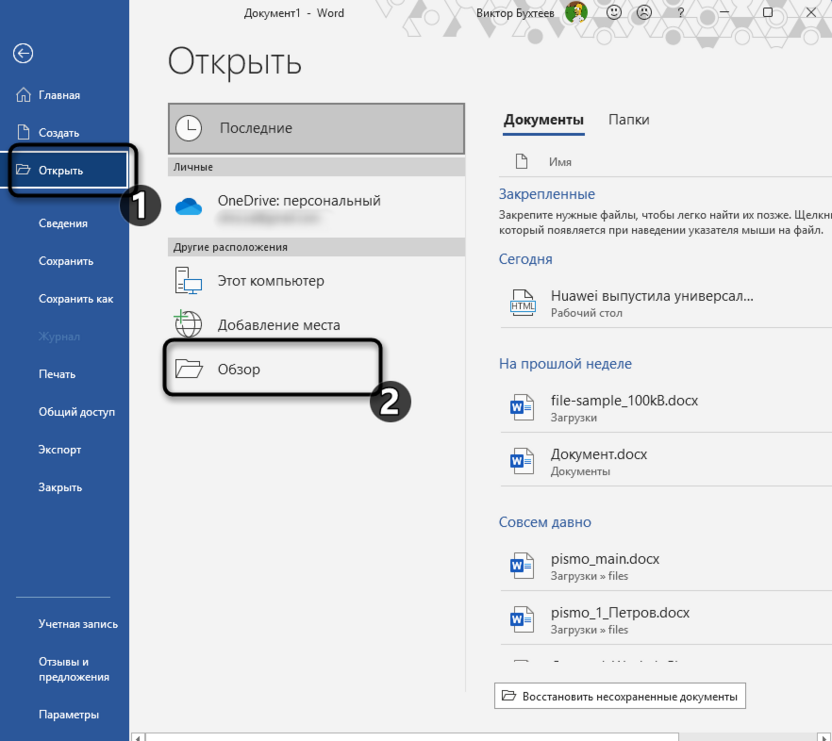832x741 pixels.
Task: Click the Закрепленные section heading
Action: click(547, 194)
